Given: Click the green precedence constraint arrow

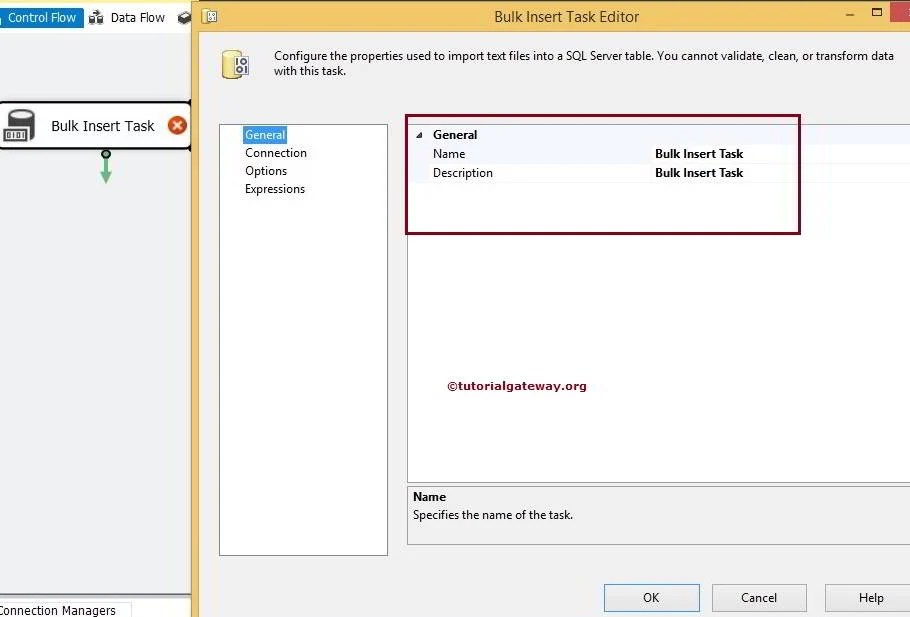Looking at the screenshot, I should 106,170.
